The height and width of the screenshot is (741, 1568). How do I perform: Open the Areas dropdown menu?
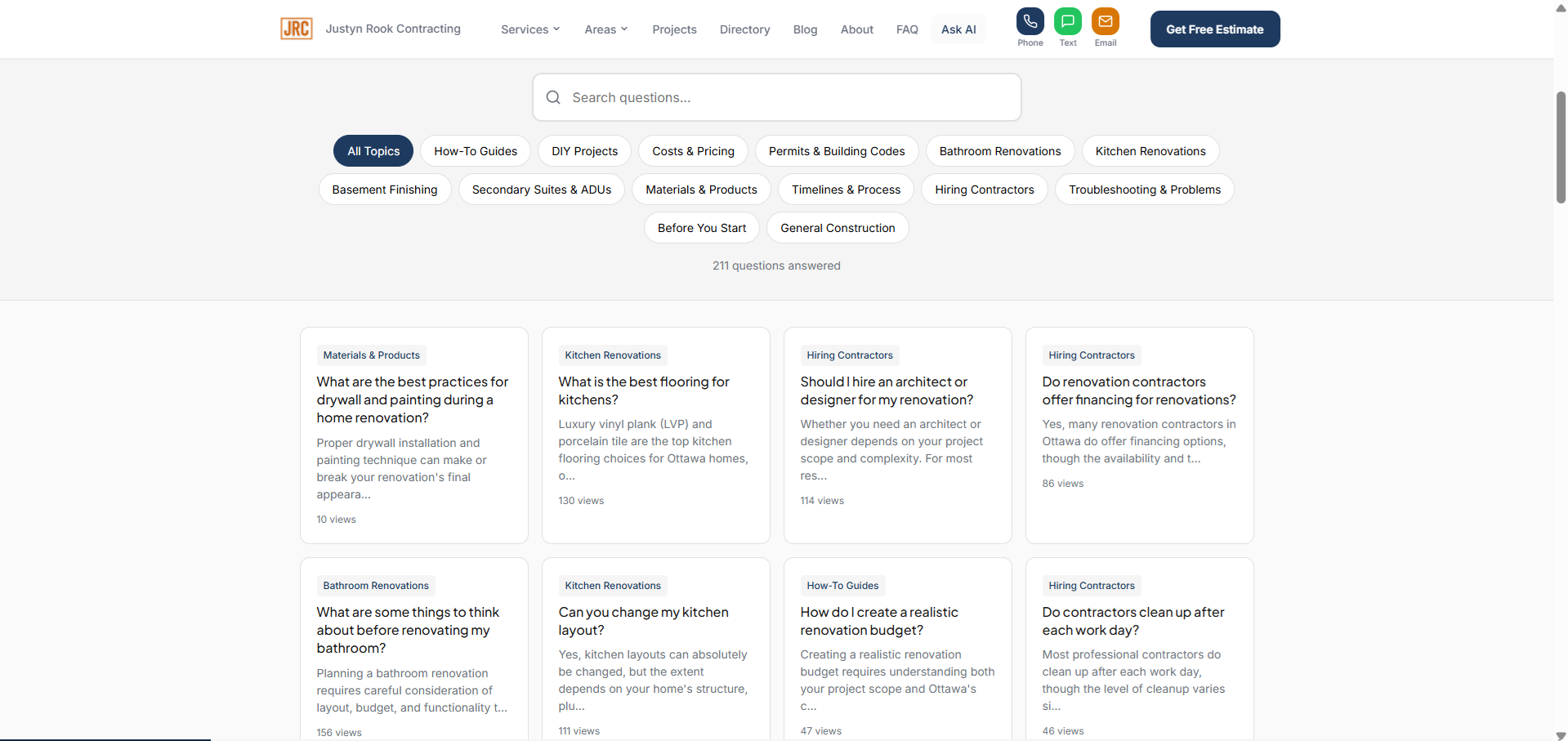tap(605, 29)
